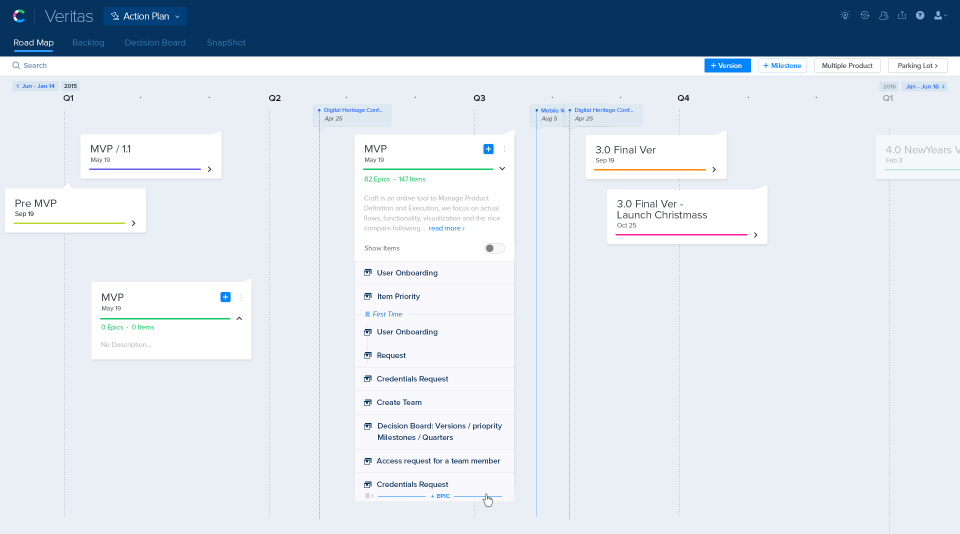This screenshot has width=960, height=534.
Task: Click blue plus icon on expanded MVP card
Action: click(488, 149)
